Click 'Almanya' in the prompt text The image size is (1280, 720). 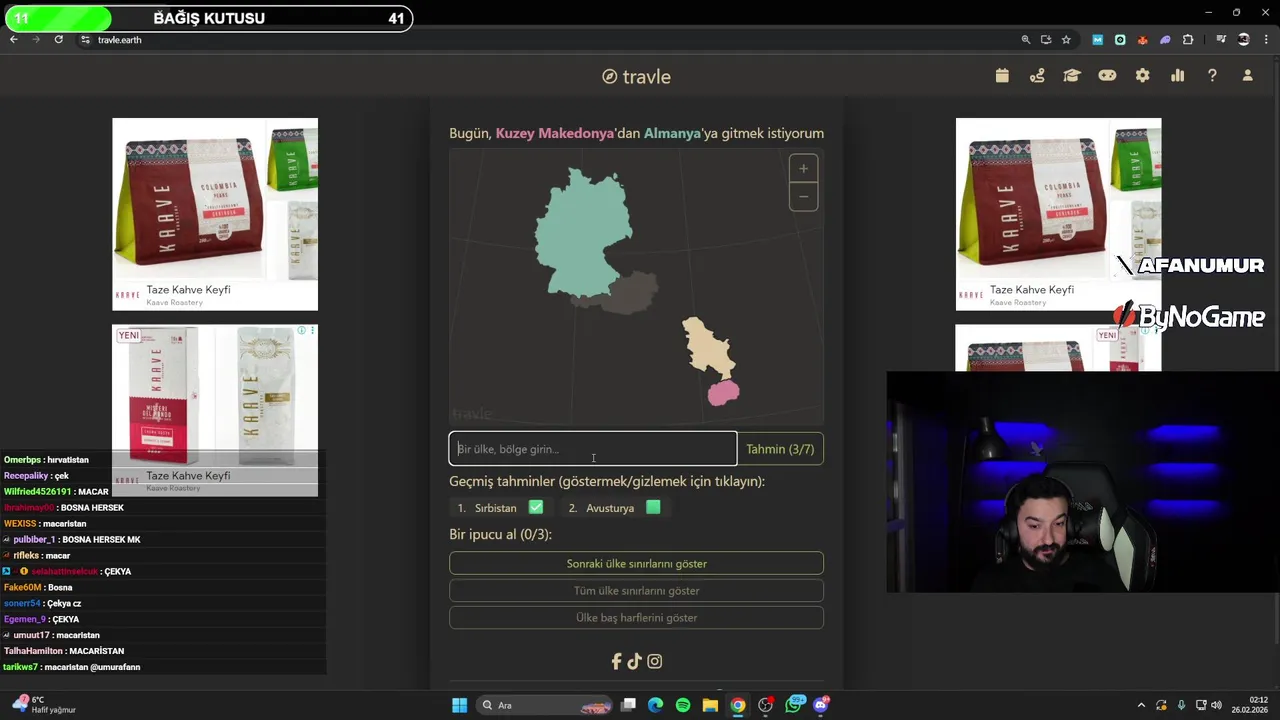click(672, 133)
